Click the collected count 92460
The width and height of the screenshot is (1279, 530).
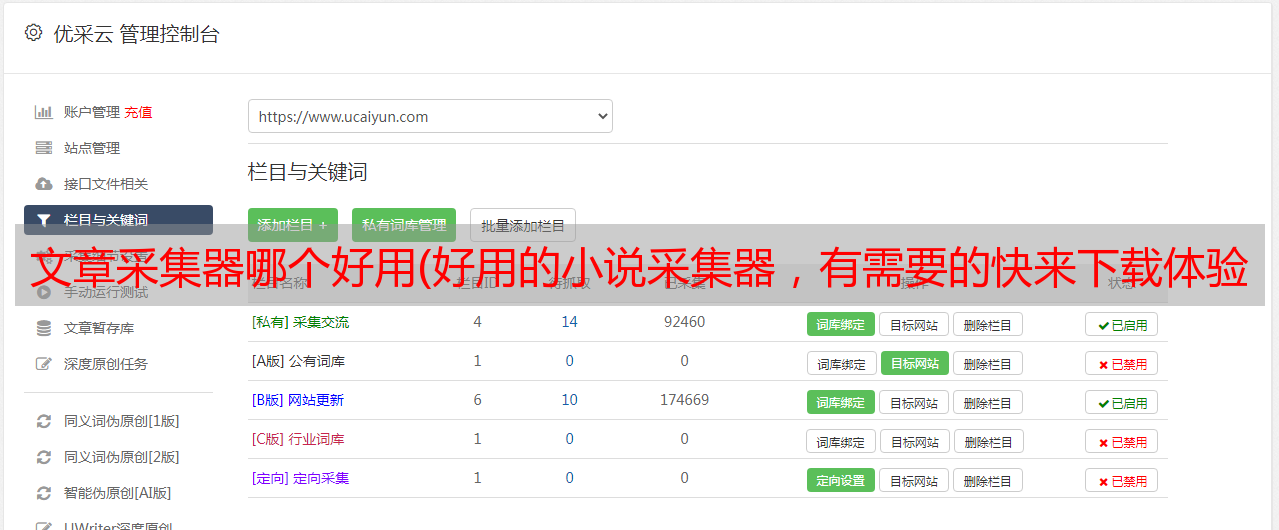[684, 322]
